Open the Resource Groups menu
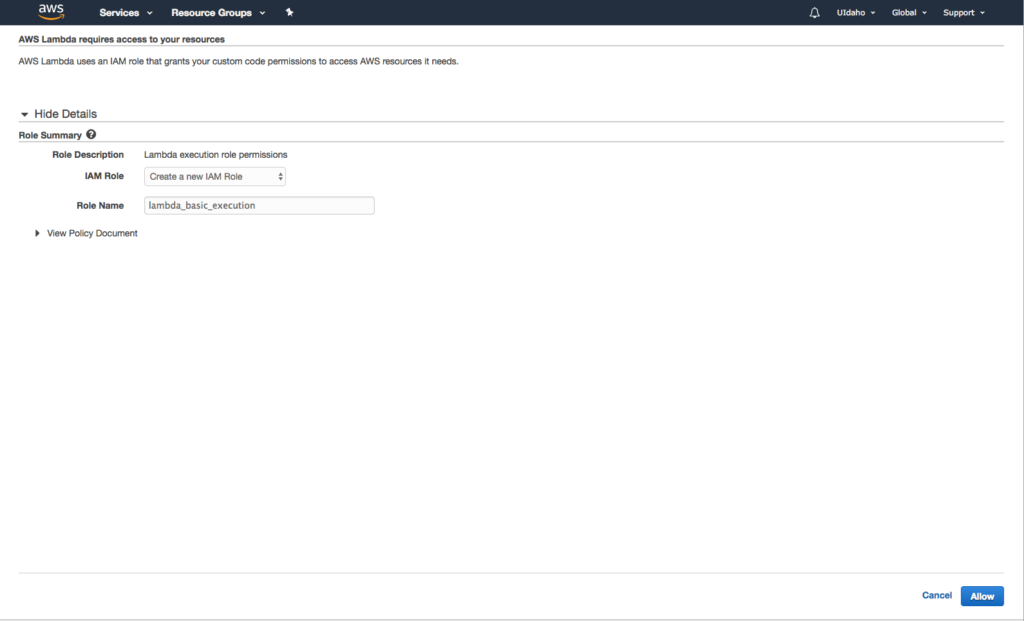Image resolution: width=1024 pixels, height=621 pixels. pos(218,12)
